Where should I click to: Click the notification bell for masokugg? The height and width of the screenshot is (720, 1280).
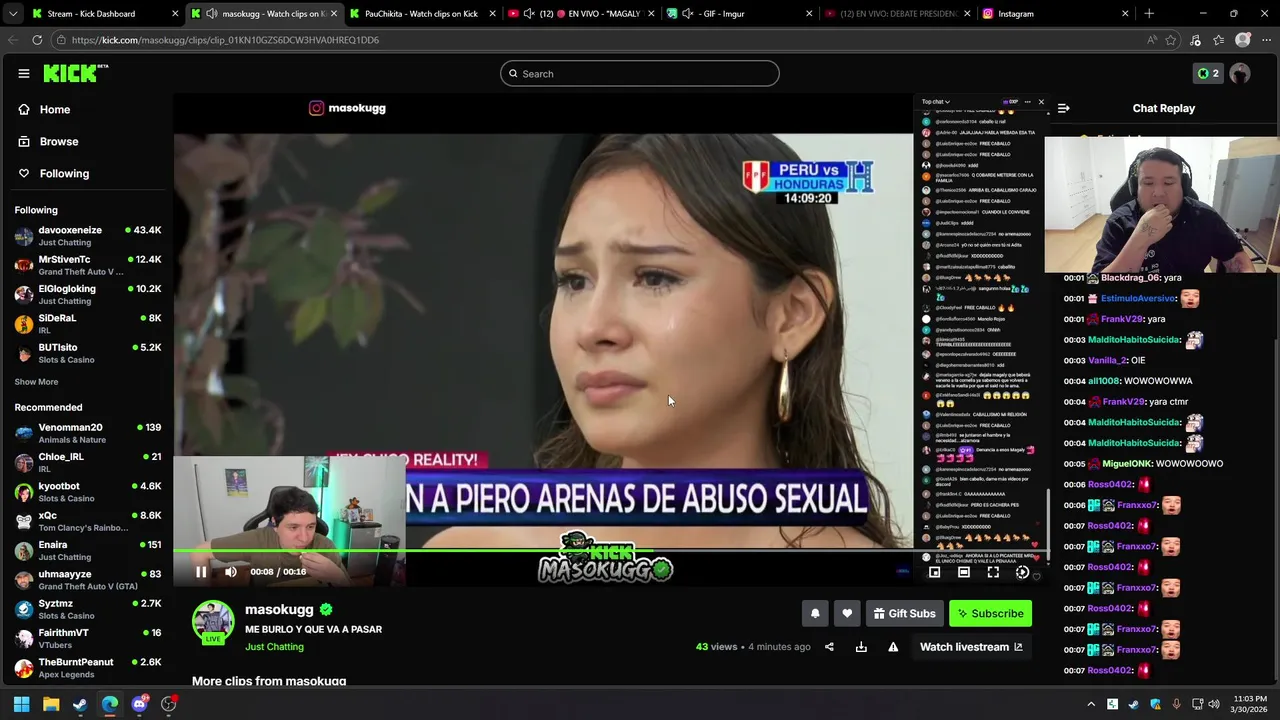click(815, 613)
